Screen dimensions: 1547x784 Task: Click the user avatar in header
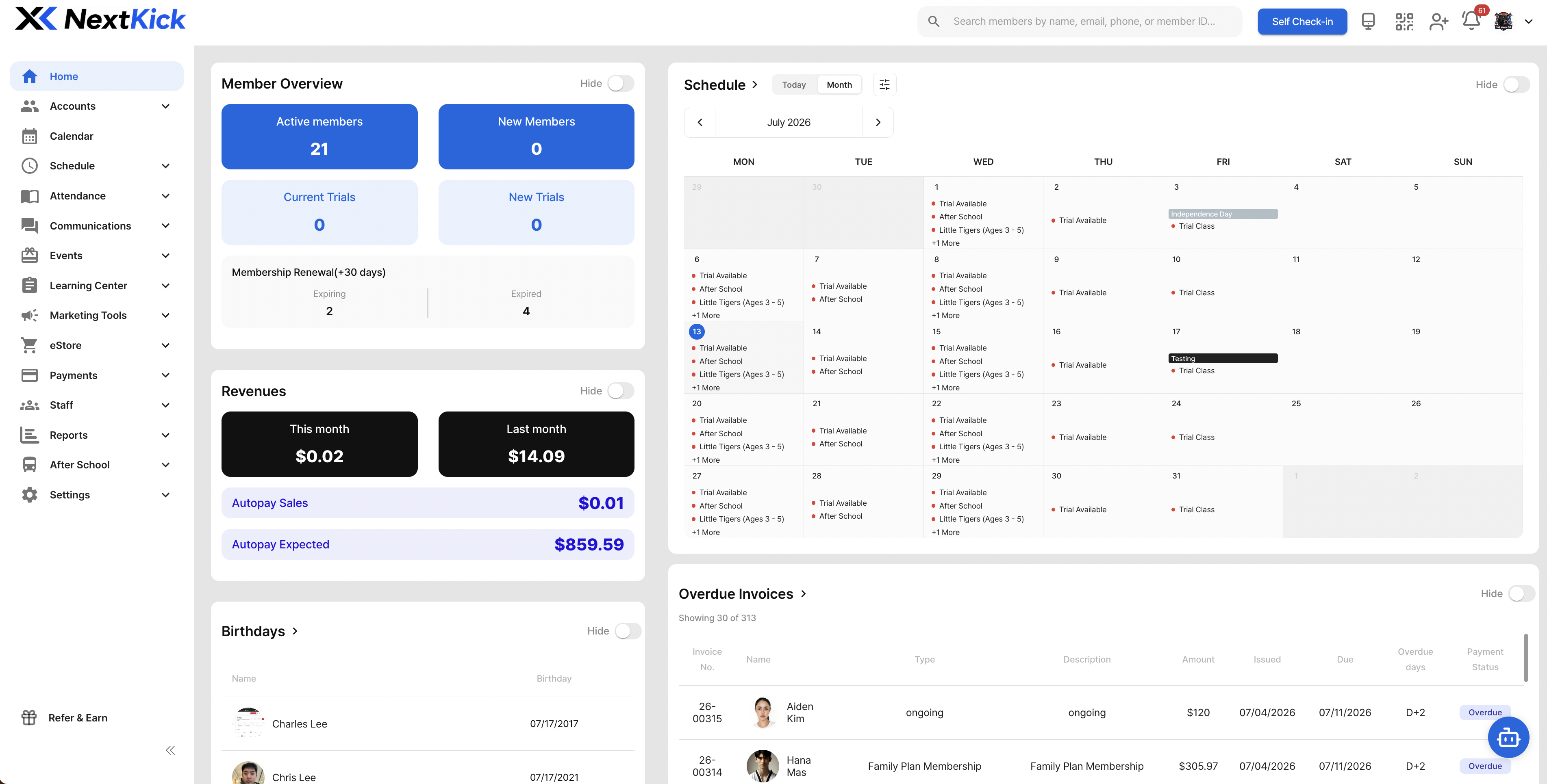coord(1503,22)
